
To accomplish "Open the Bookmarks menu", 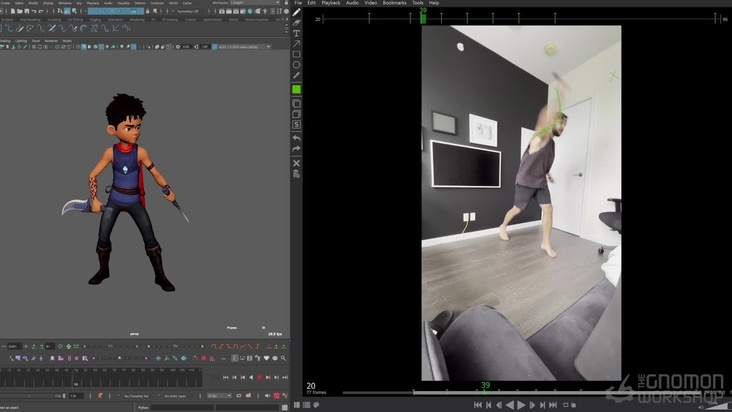I will (x=394, y=3).
